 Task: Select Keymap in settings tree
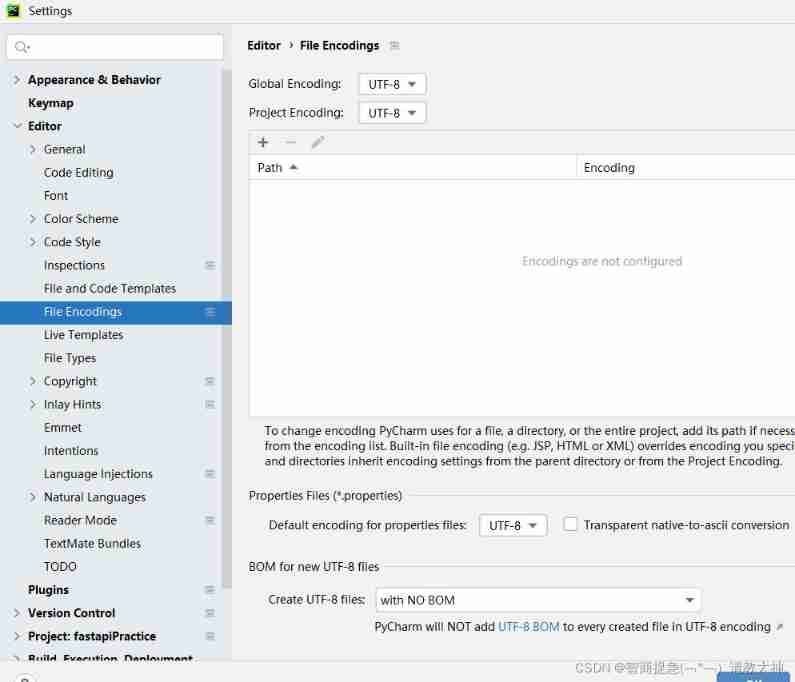[51, 103]
